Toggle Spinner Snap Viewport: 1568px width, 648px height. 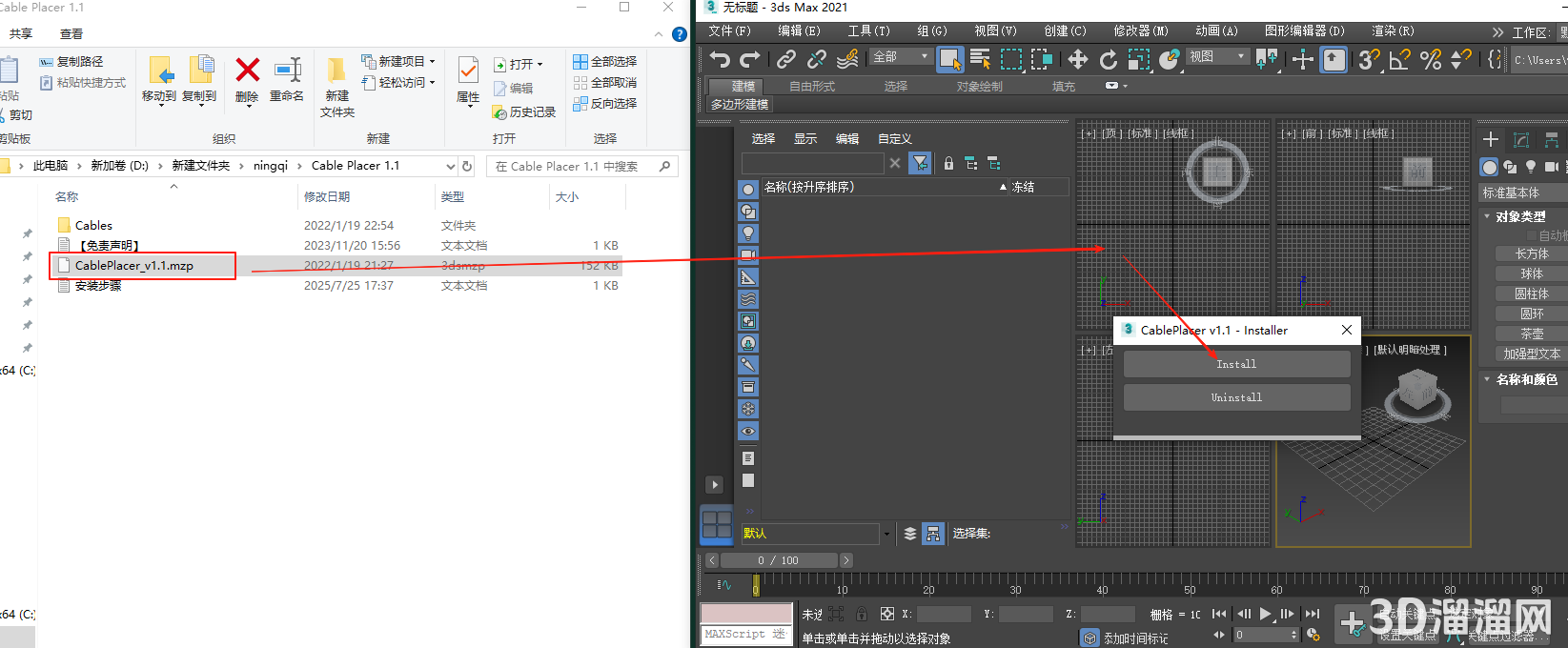[1460, 59]
